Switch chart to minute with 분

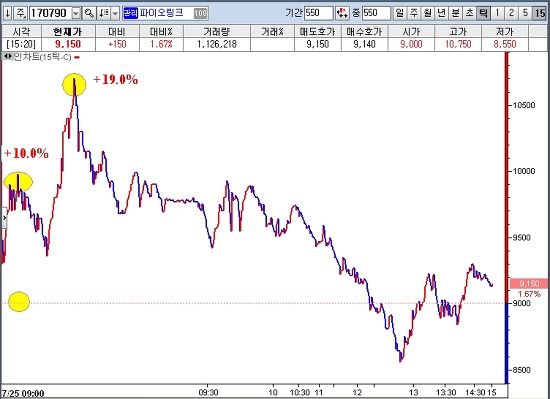455,13
